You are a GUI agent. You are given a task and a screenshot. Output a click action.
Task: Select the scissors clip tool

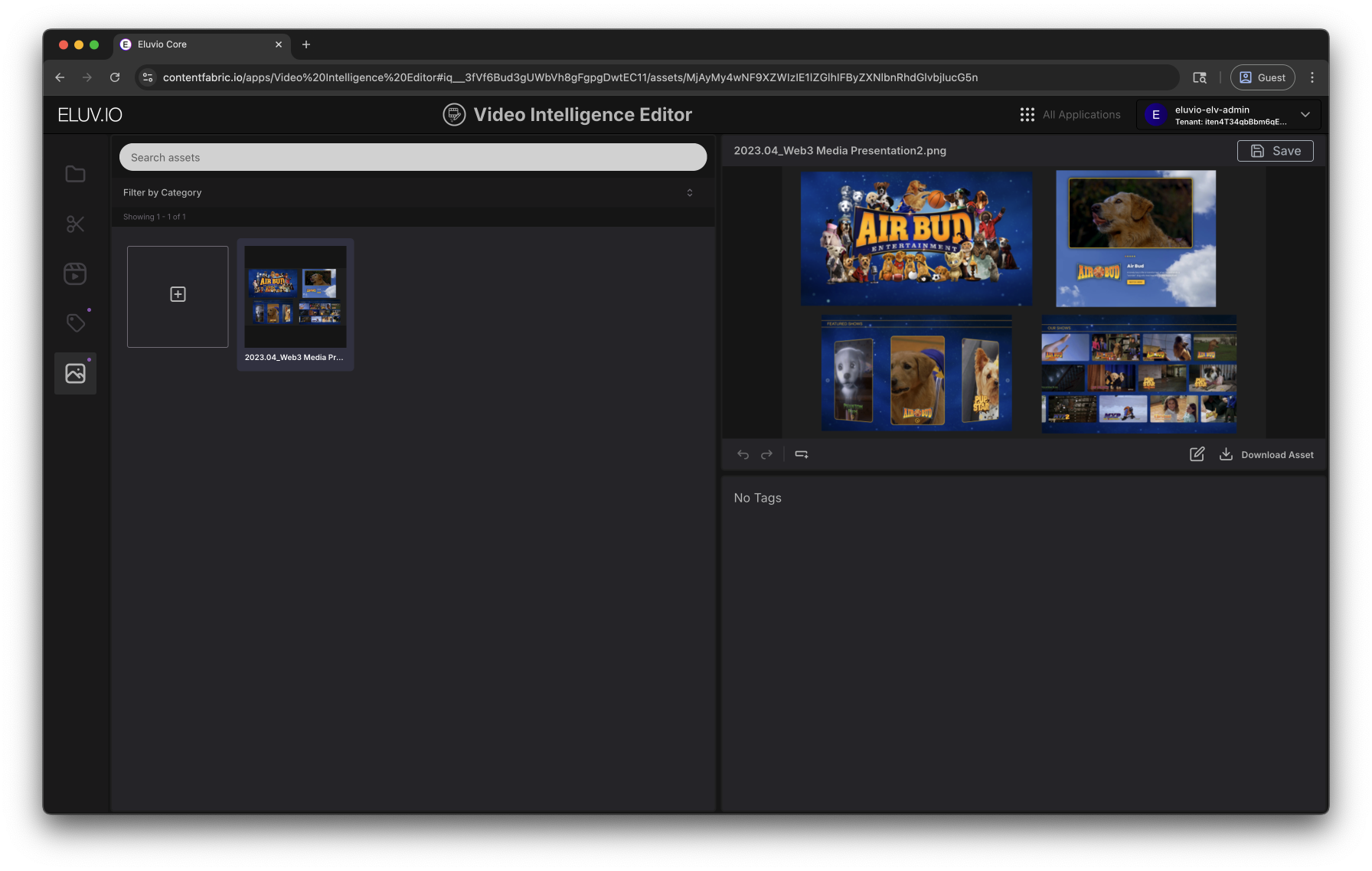(75, 224)
